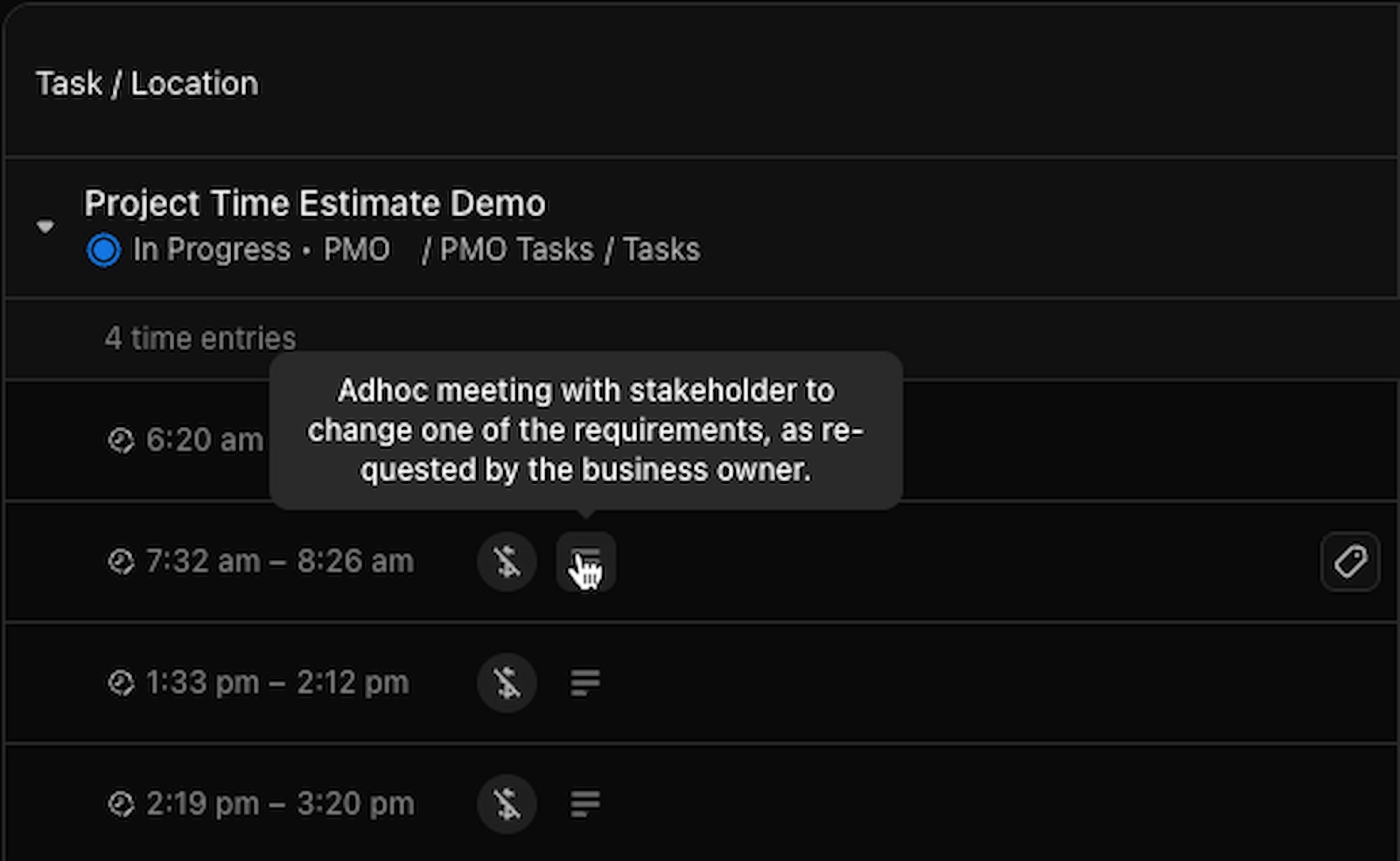1400x861 pixels.
Task: Go to the Tasks list breadcrumb
Action: tap(661, 250)
